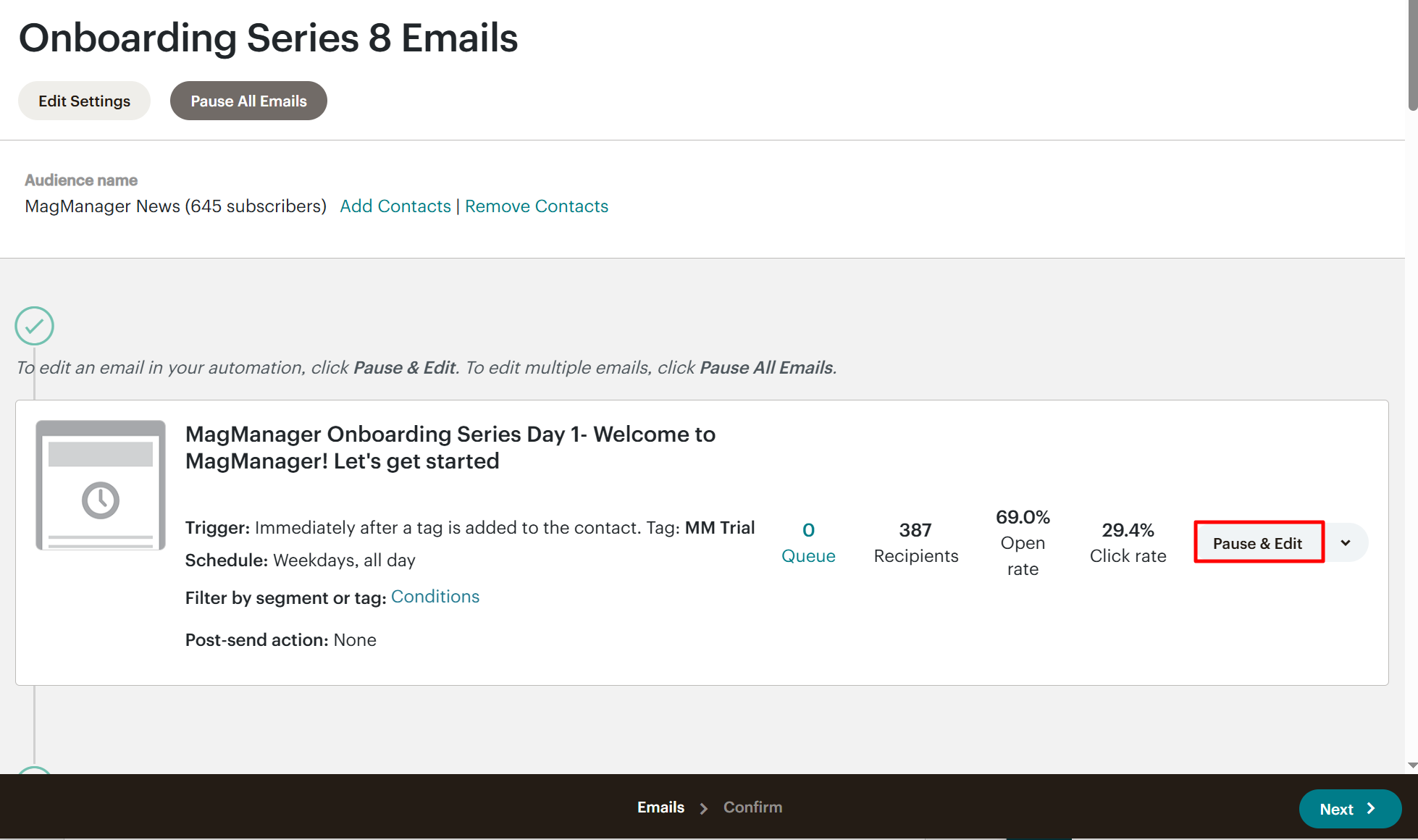Click the Schedule Weekdays, all day text

tap(301, 560)
